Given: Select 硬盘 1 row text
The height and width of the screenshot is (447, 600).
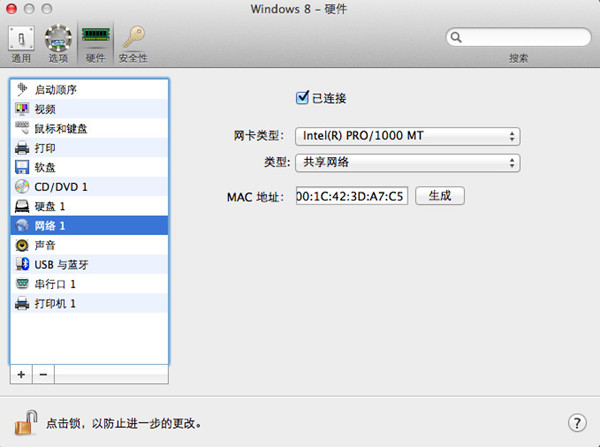Looking at the screenshot, I should point(50,207).
